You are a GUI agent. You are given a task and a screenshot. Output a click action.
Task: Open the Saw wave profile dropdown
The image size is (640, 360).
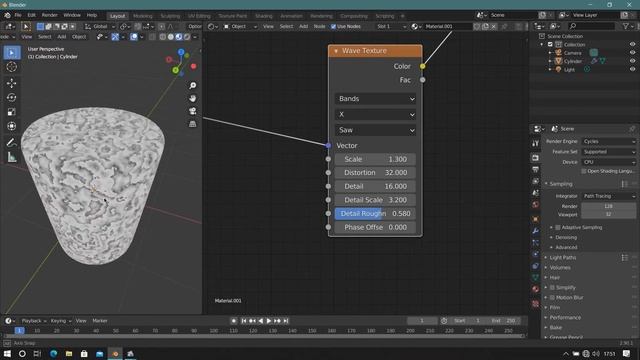click(376, 130)
